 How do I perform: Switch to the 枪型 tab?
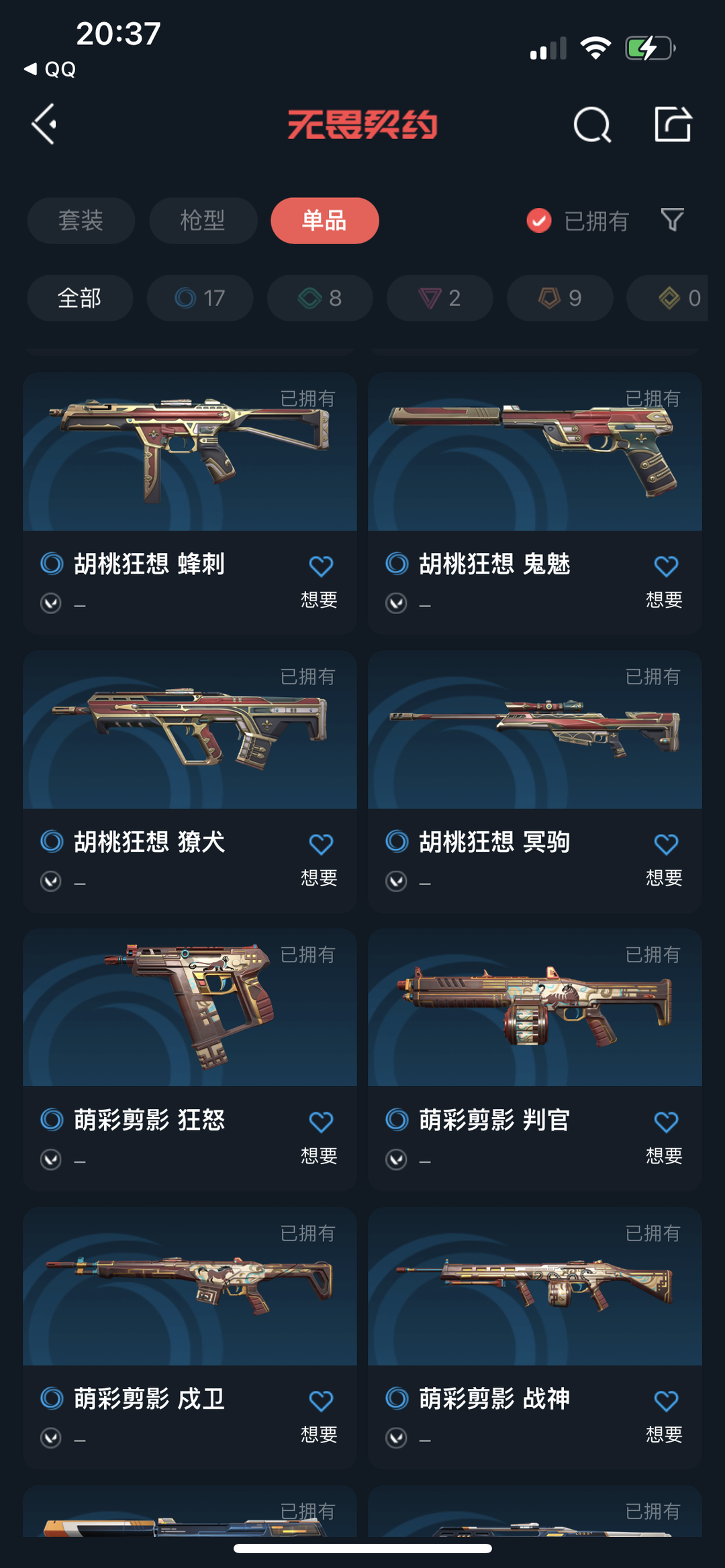203,221
